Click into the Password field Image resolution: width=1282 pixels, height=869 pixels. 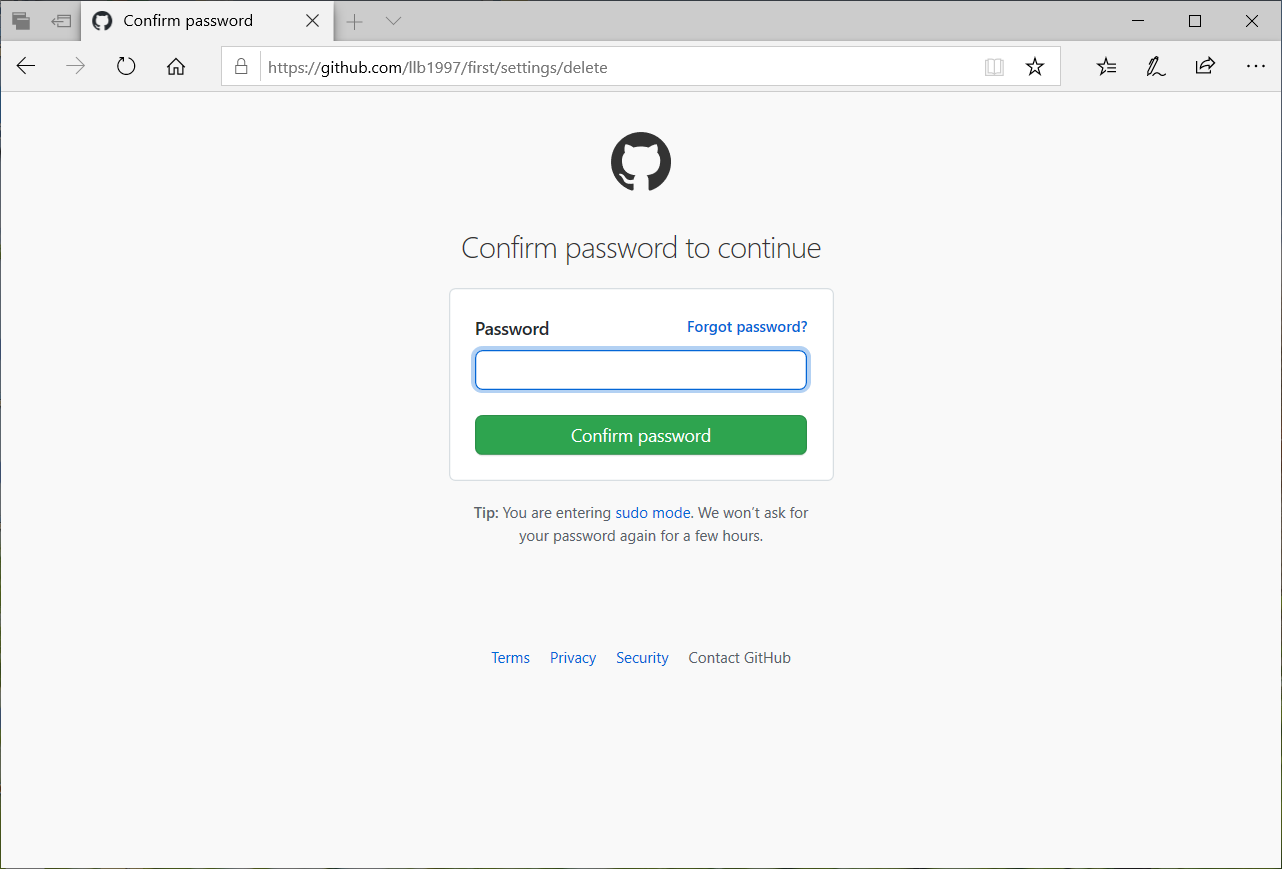pyautogui.click(x=641, y=370)
